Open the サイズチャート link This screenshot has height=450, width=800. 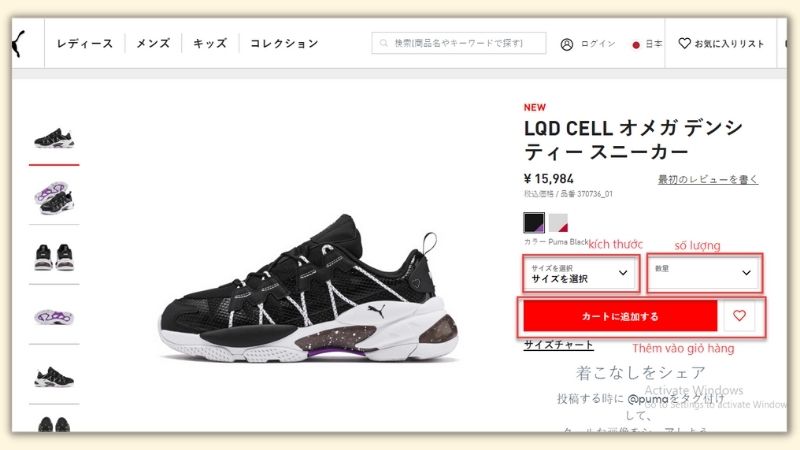point(559,345)
